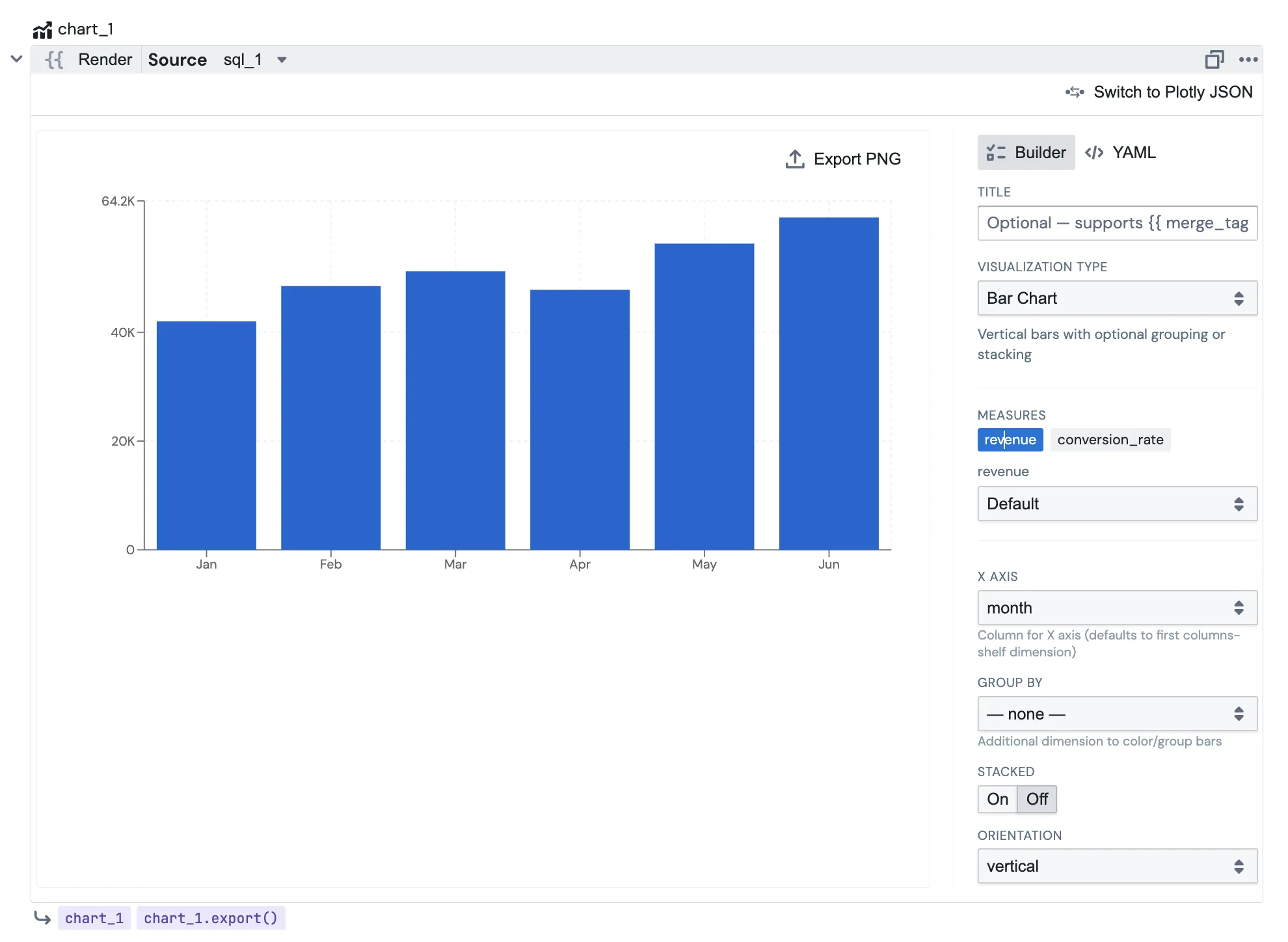Open the Render tab
The image size is (1288, 942).
click(x=105, y=60)
